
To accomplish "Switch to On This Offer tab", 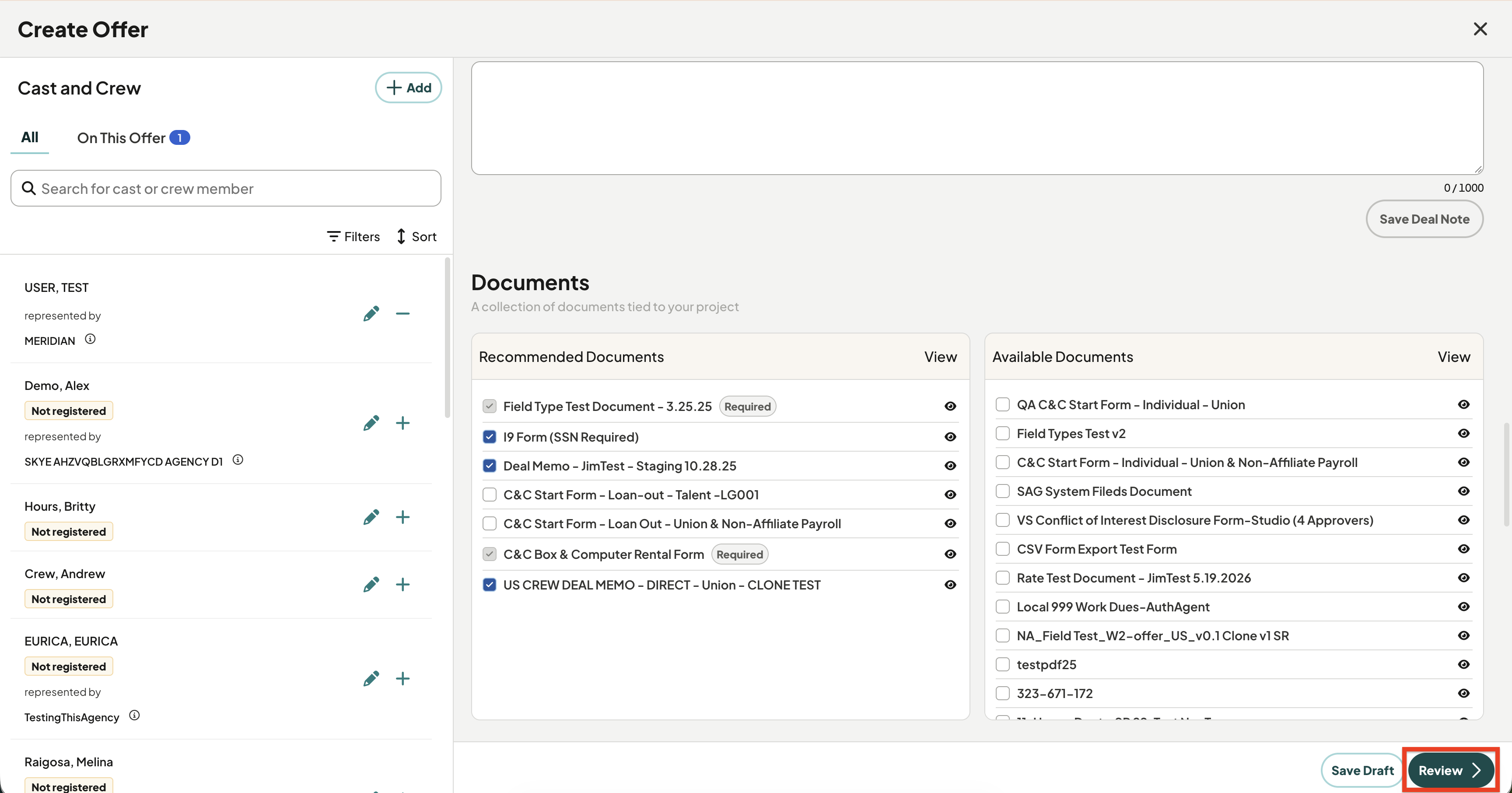I will click(133, 138).
